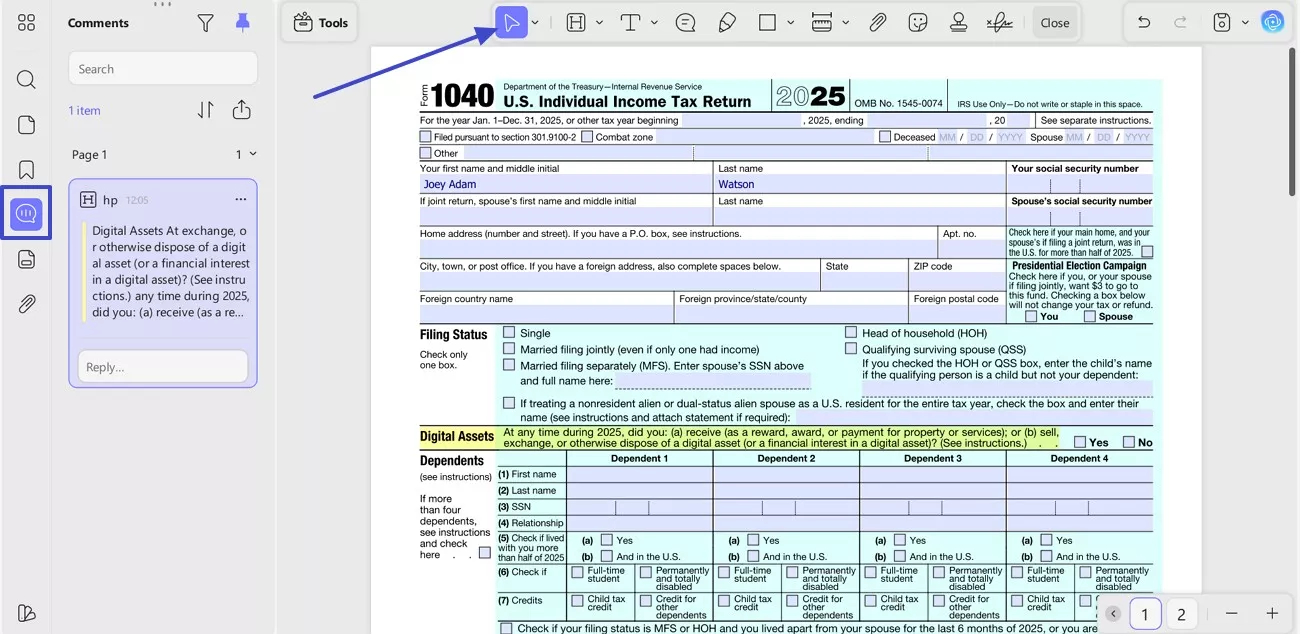1300x634 pixels.
Task: Click the paperclip attachment tool in toolbar
Action: pyautogui.click(x=877, y=22)
